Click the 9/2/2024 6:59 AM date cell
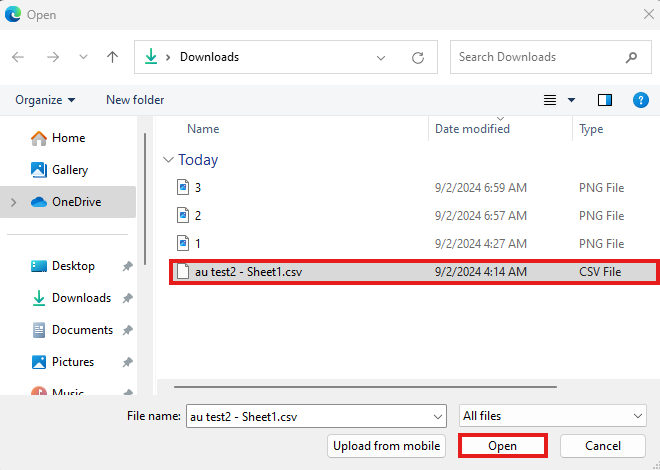 (x=481, y=188)
